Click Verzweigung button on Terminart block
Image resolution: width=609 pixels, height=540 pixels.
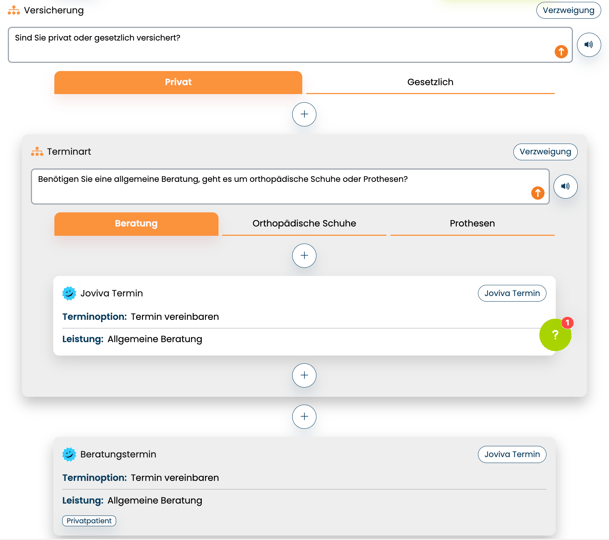click(545, 152)
